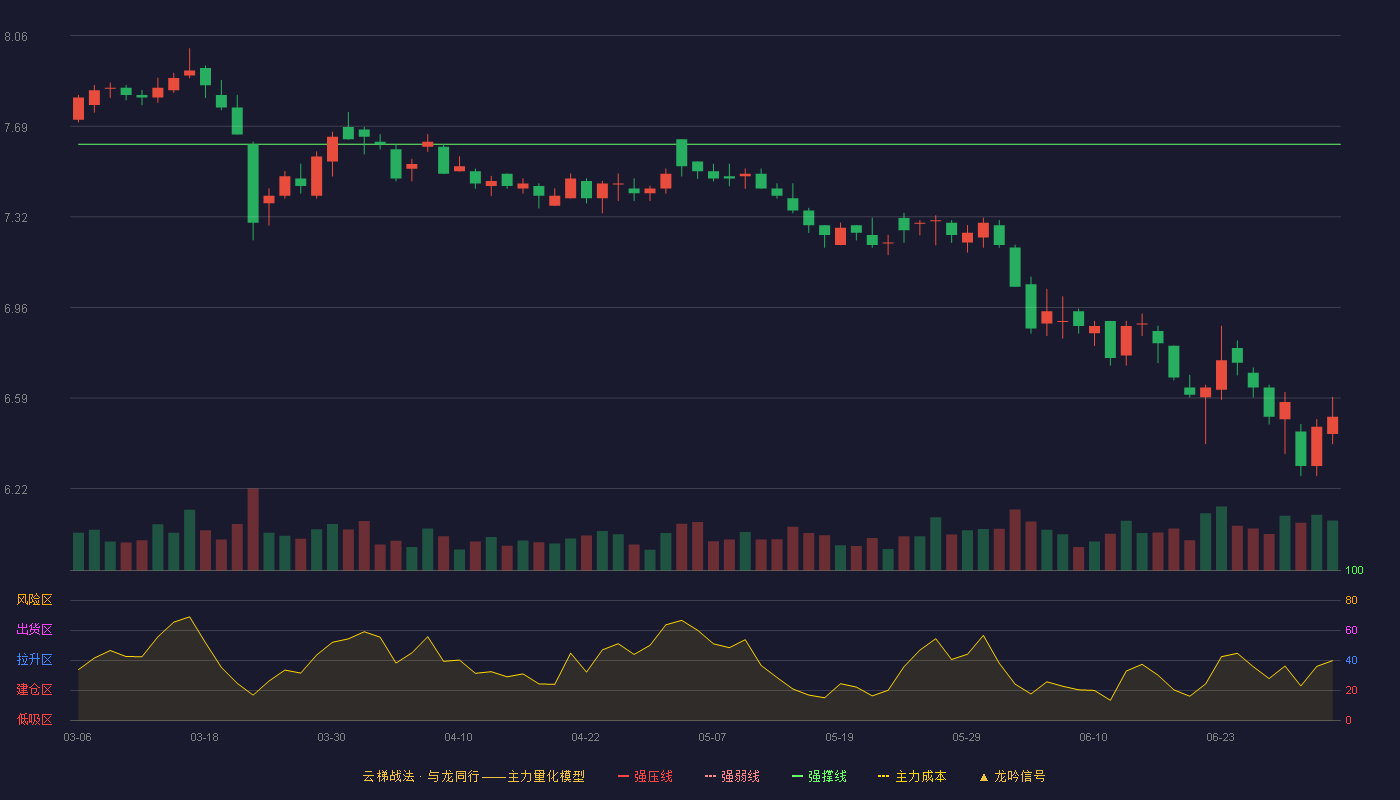This screenshot has height=800, width=1400.
Task: Click the 05-19 date label
Action: 840,737
